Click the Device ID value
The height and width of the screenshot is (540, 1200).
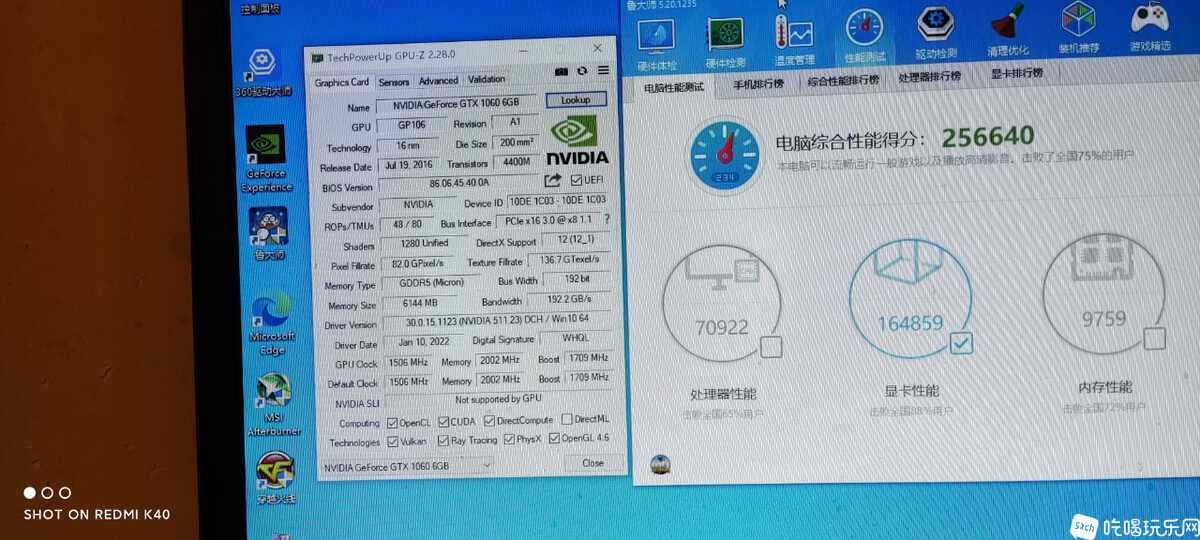(557, 201)
